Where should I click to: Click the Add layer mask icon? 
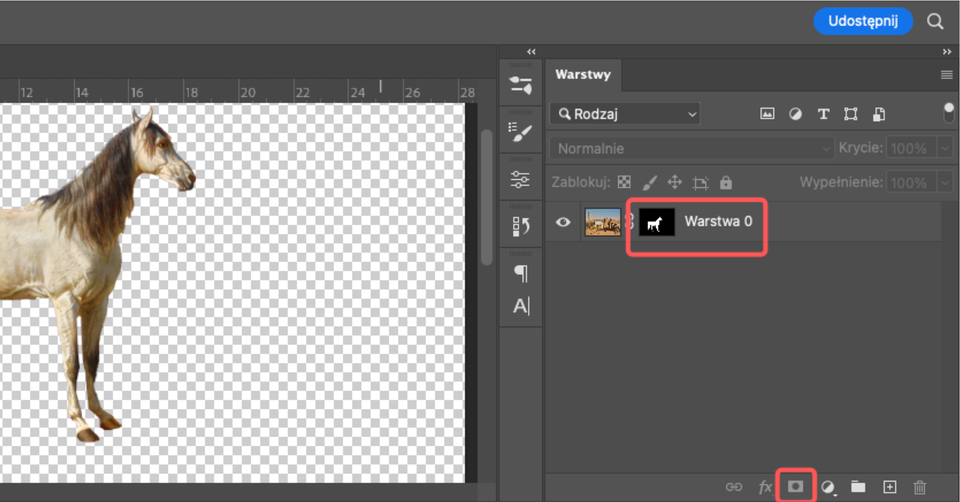tap(796, 486)
